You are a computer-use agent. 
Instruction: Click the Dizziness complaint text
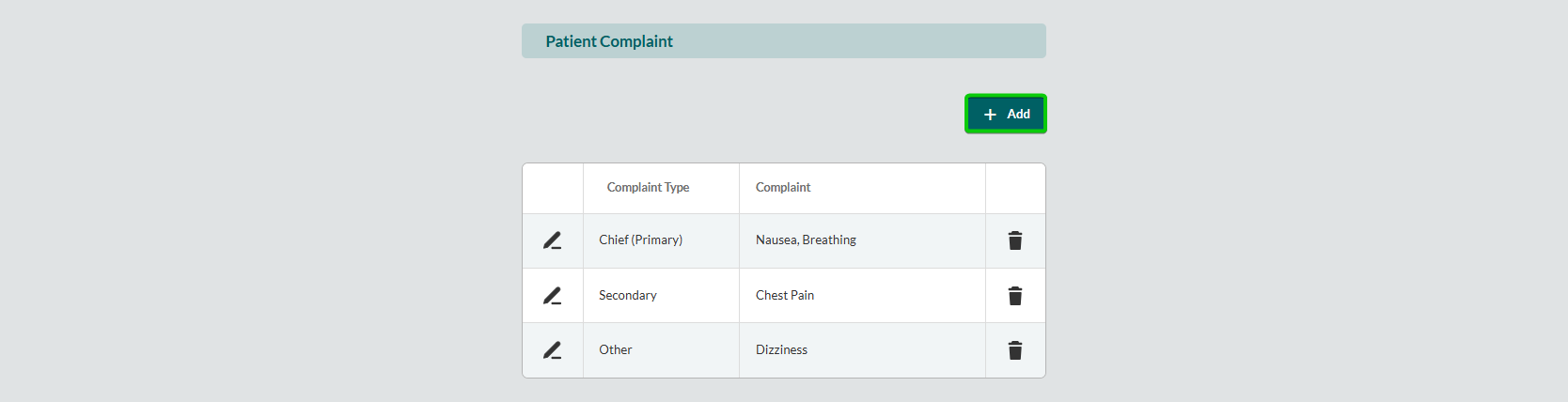click(x=781, y=350)
